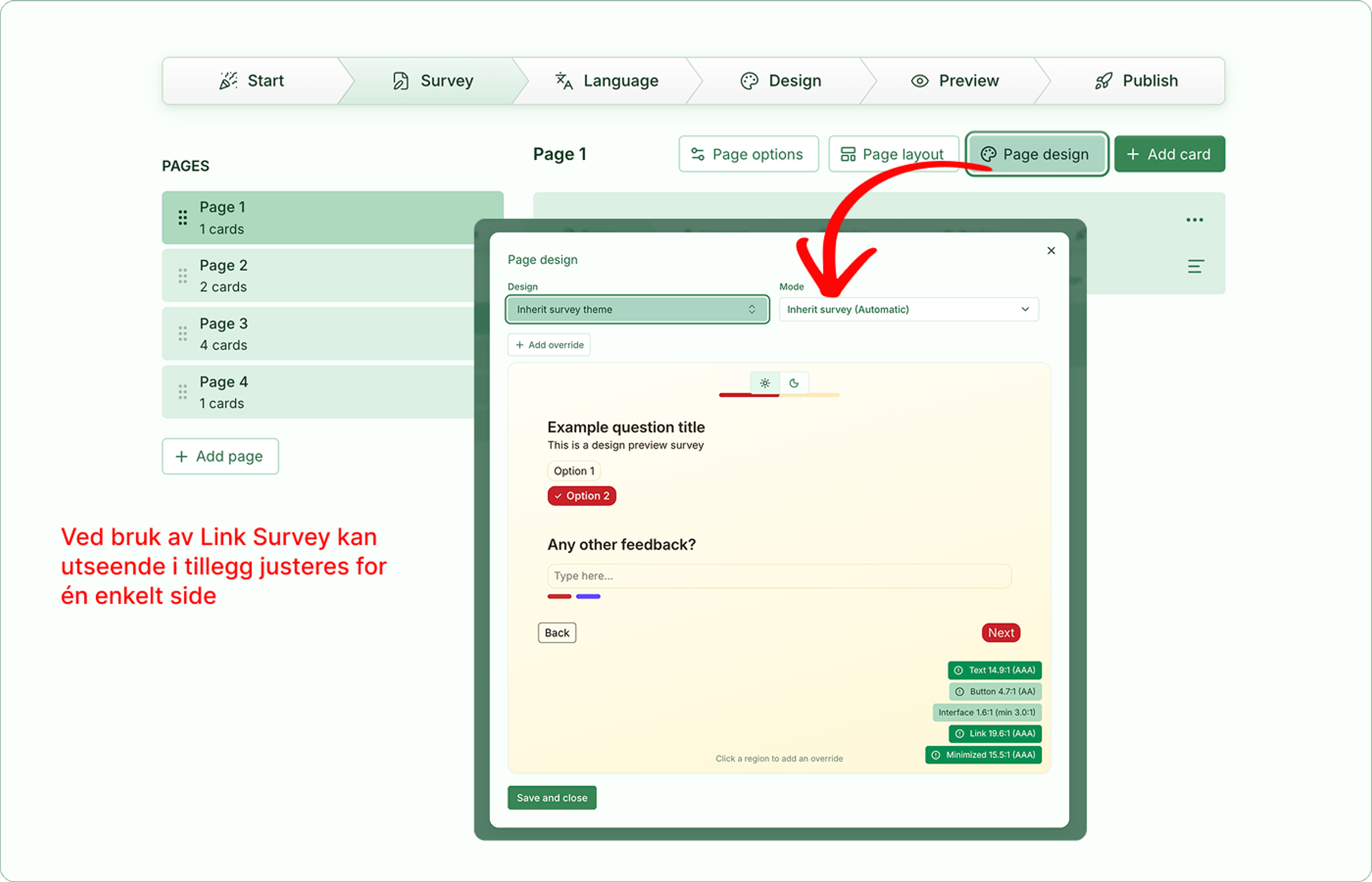This screenshot has height=882, width=1372.
Task: Click the Button 4.7:1 (AA) badge
Action: point(995,691)
